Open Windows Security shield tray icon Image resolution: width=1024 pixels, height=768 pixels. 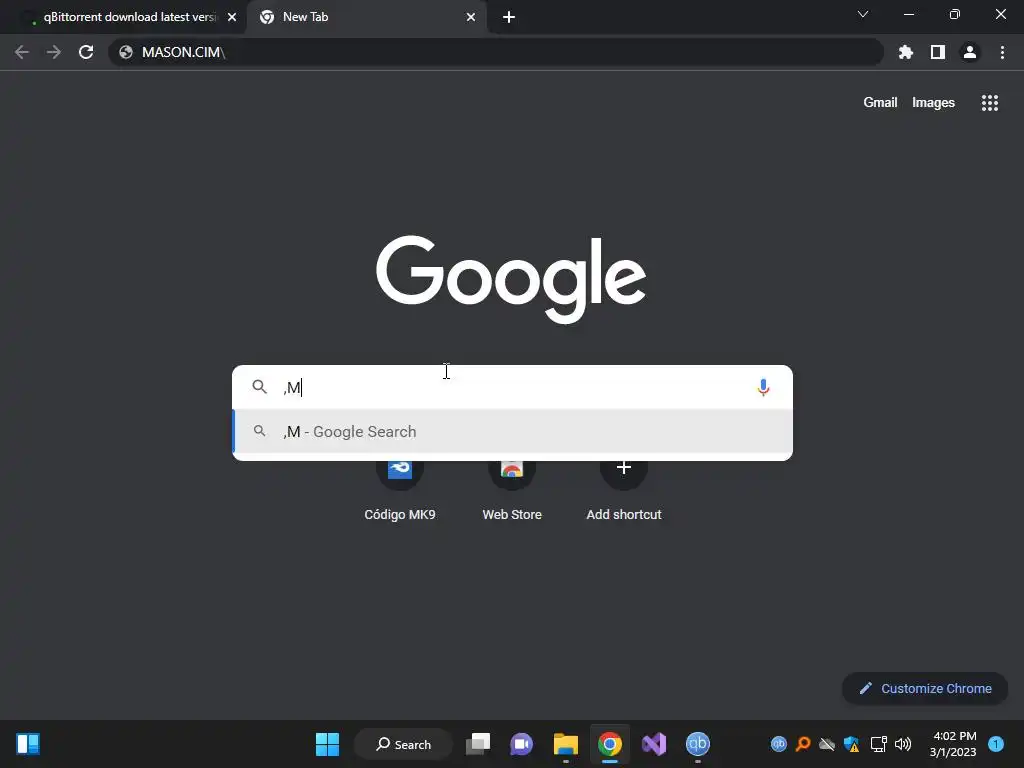[x=851, y=744]
